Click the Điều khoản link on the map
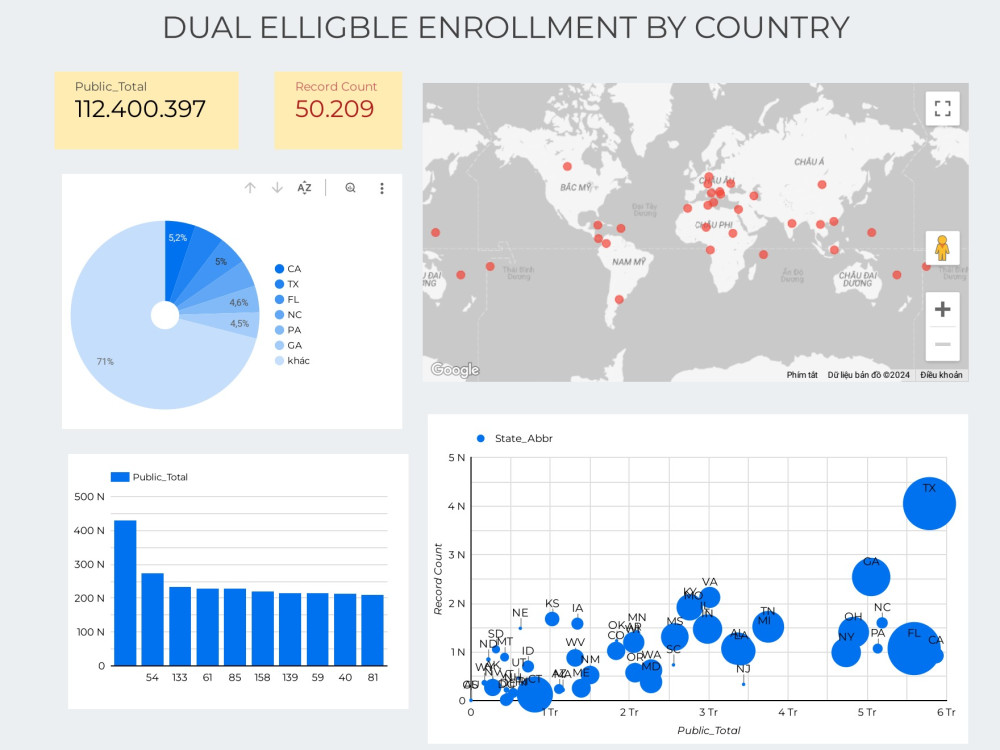 pos(943,374)
